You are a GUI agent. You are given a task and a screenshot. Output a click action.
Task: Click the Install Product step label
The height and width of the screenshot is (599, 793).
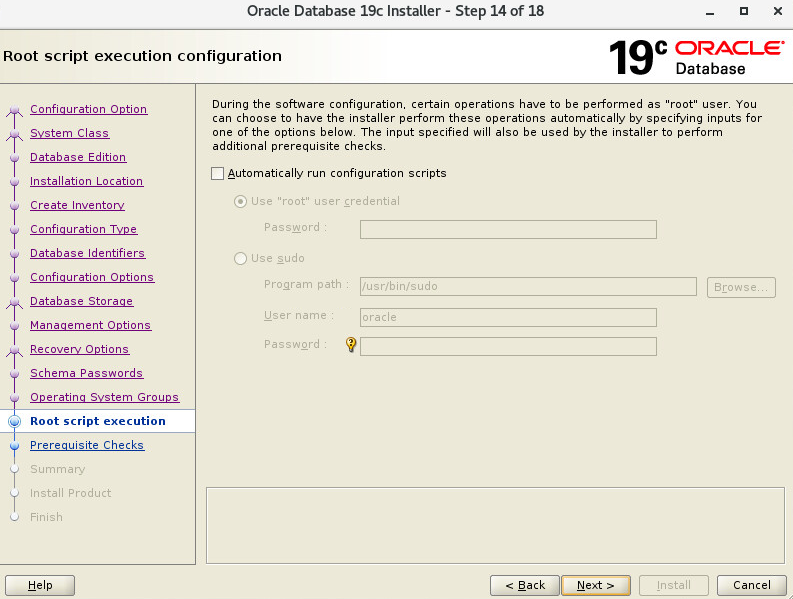click(70, 493)
